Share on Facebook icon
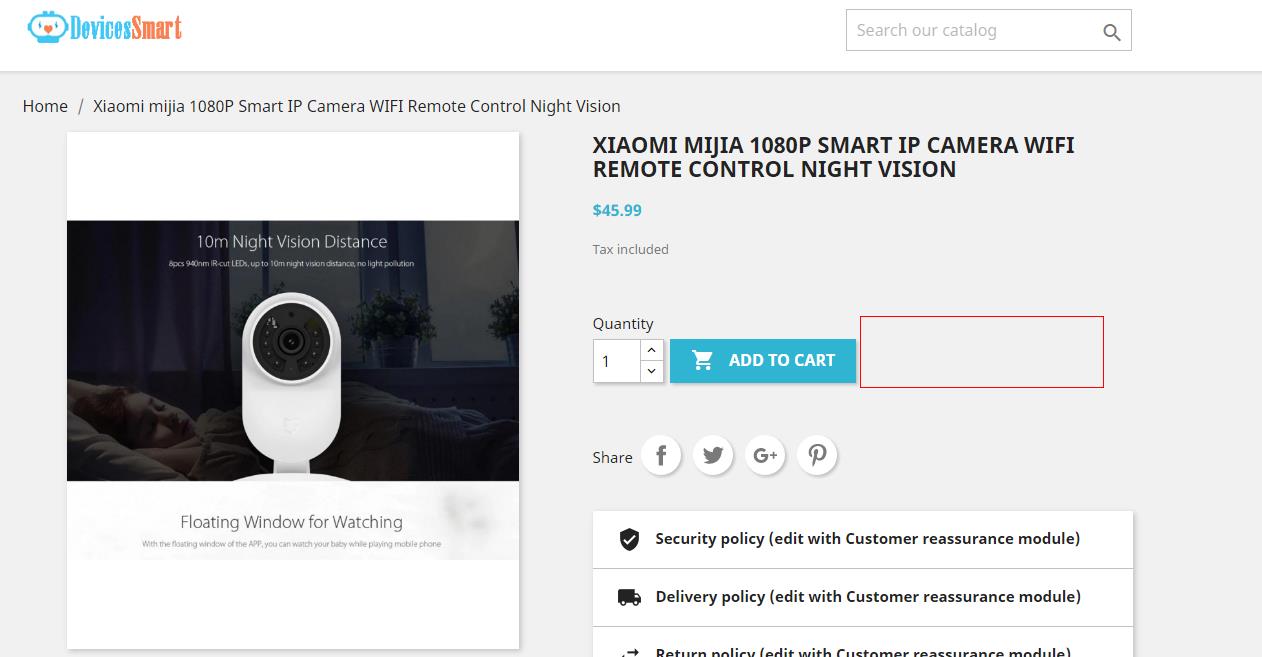This screenshot has height=657, width=1262. click(661, 456)
